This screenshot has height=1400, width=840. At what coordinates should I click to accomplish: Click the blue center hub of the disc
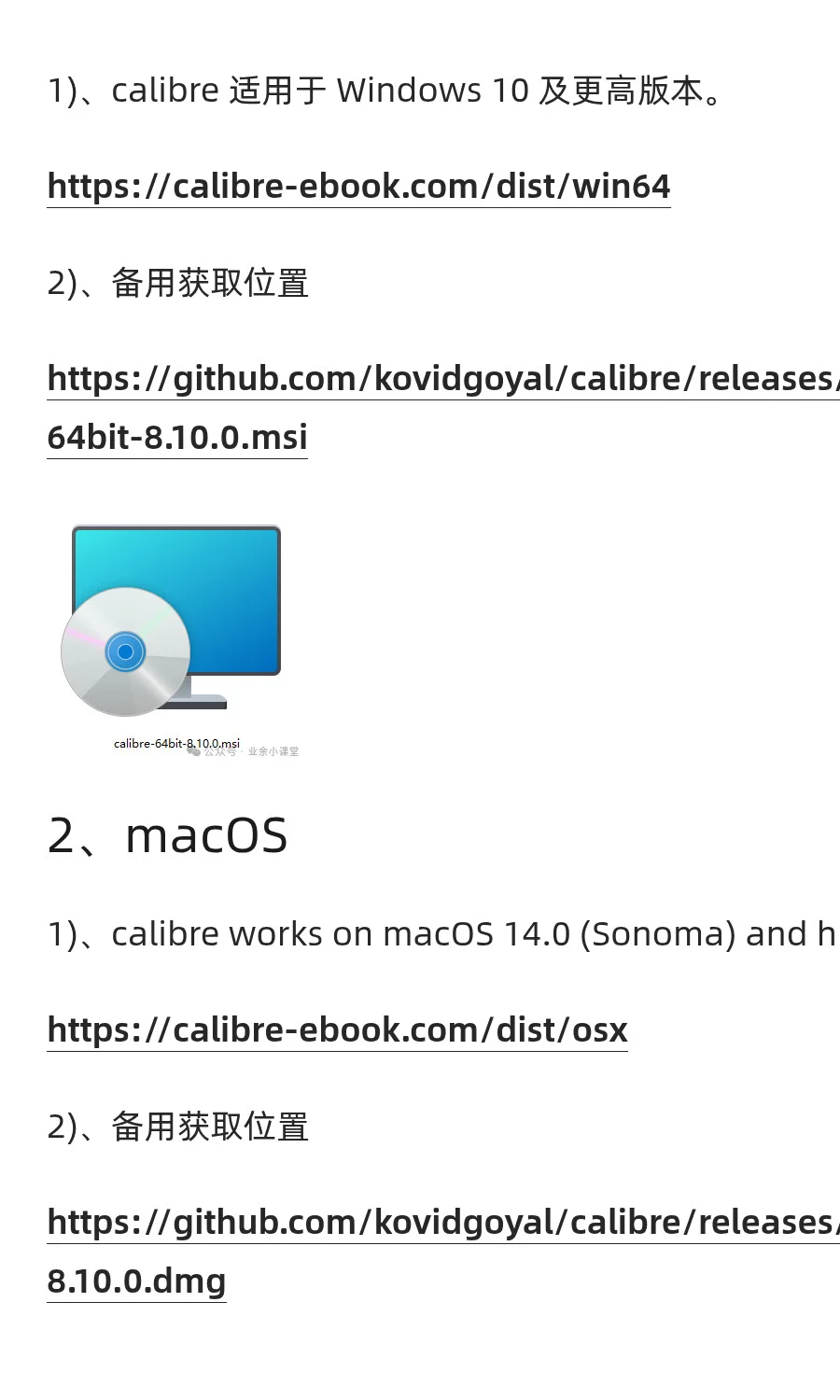(126, 651)
